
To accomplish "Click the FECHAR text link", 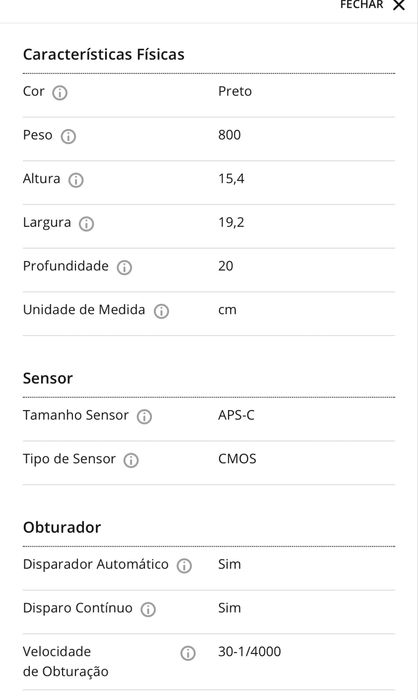I will coord(361,5).
